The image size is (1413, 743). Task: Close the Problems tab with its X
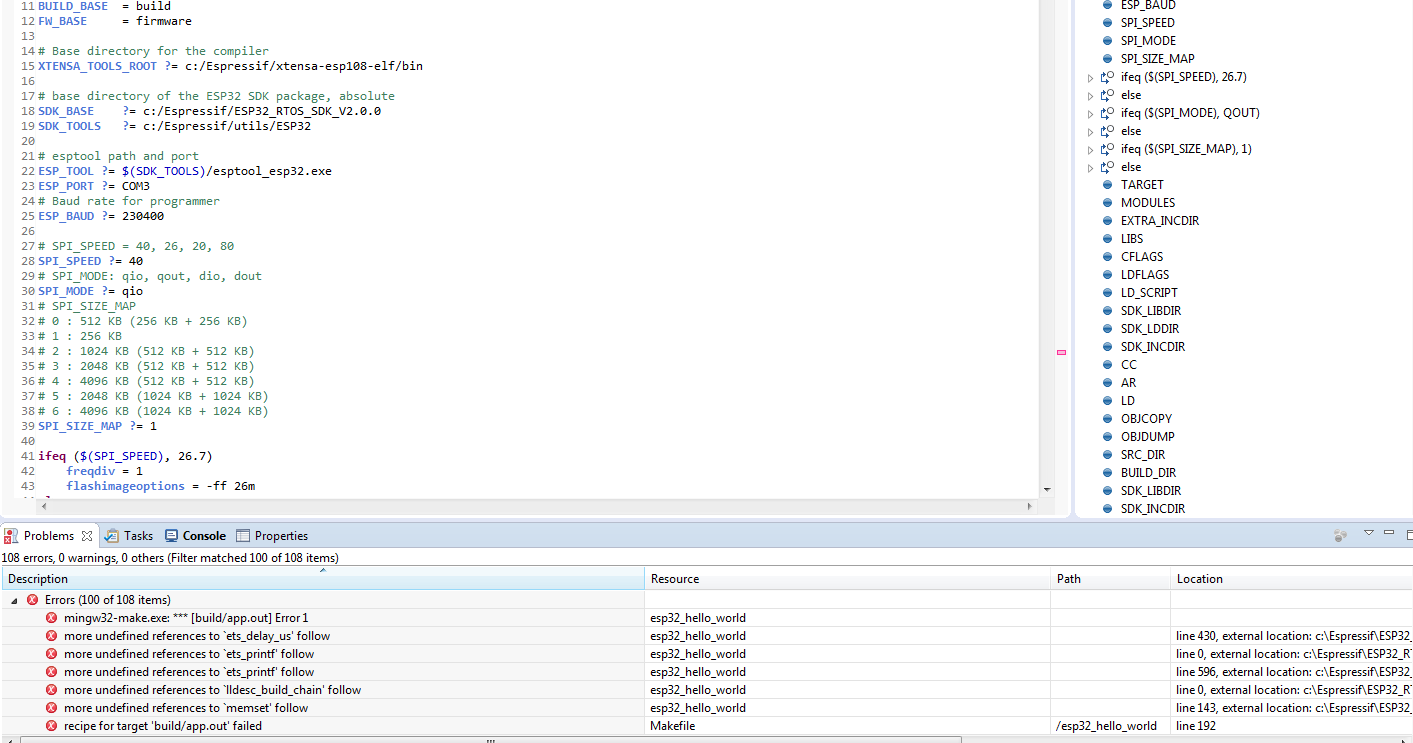click(87, 536)
